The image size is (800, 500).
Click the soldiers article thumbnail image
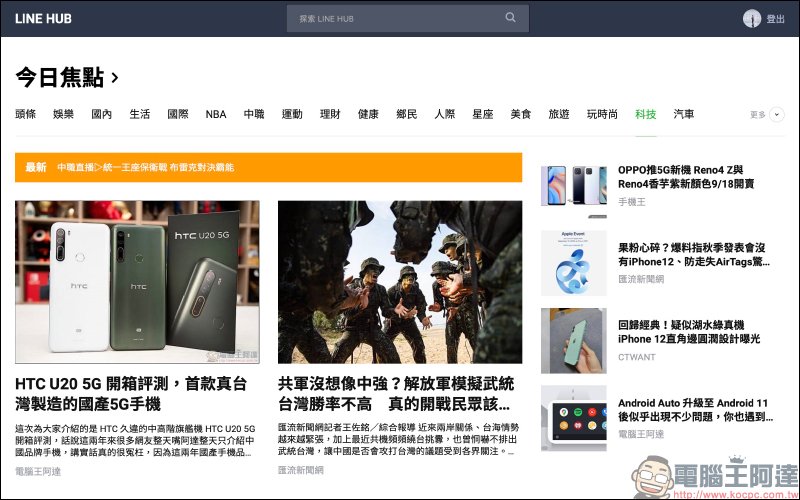399,281
